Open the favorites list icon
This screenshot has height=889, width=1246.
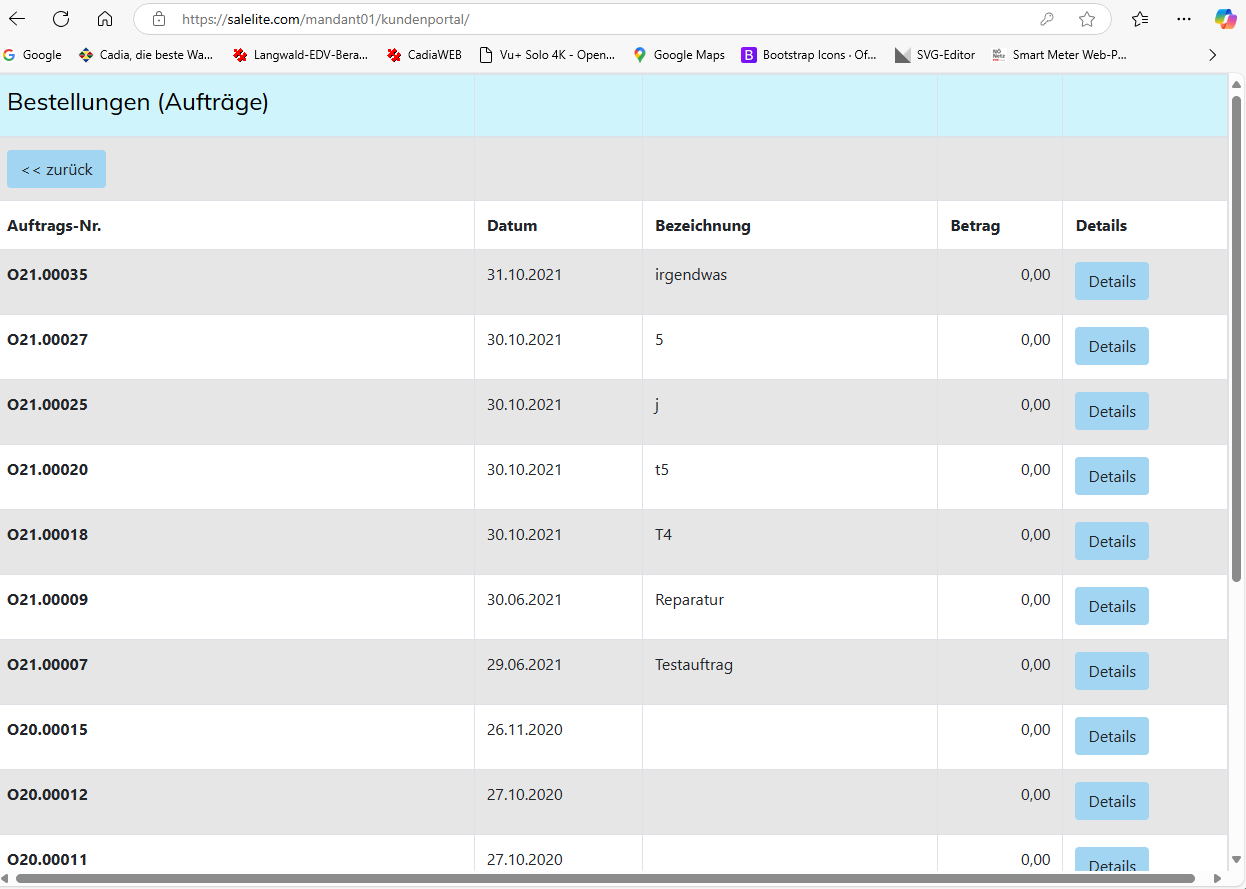[1140, 19]
